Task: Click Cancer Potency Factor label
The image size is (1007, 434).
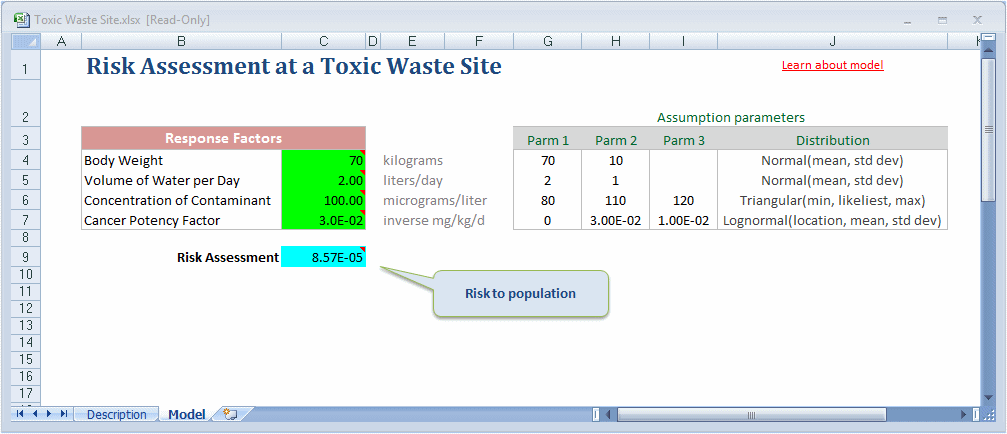Action: click(x=182, y=220)
